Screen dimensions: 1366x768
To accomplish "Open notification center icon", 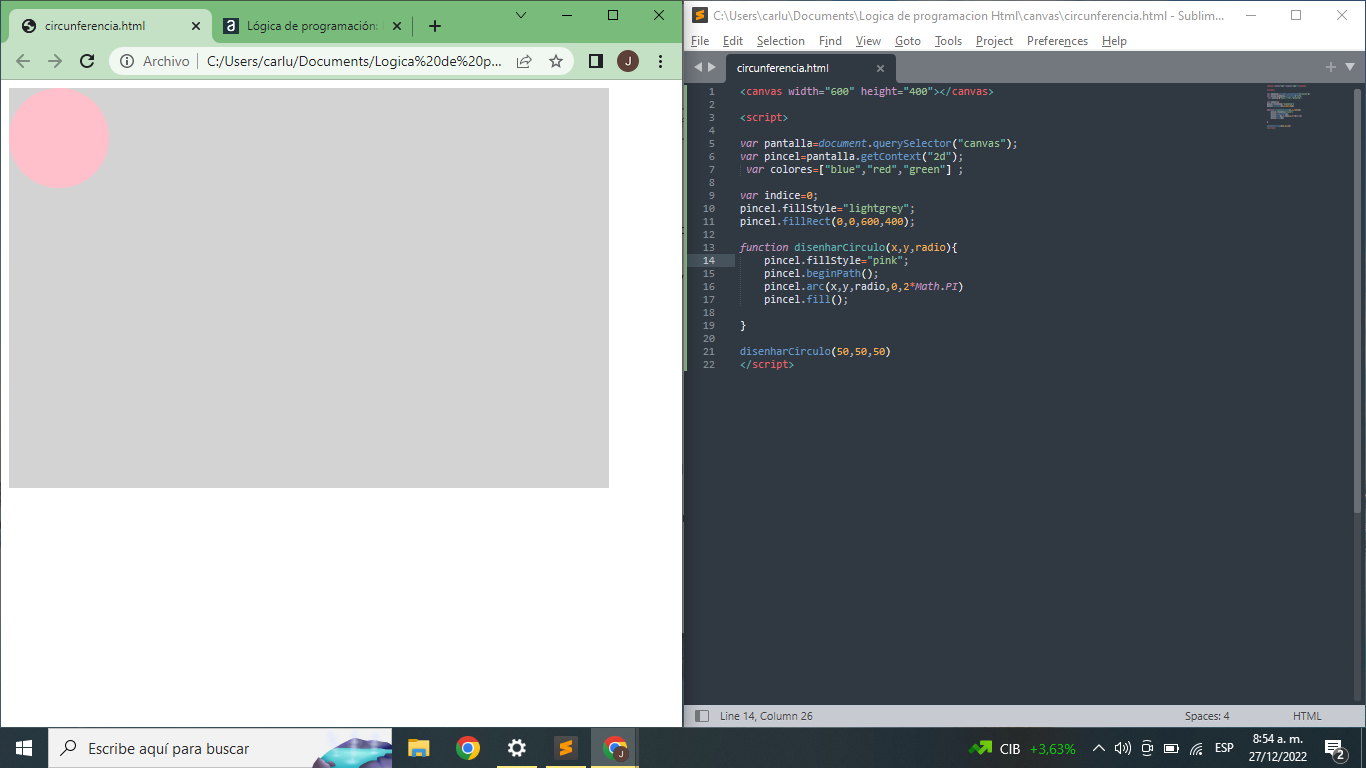I will [x=1333, y=748].
